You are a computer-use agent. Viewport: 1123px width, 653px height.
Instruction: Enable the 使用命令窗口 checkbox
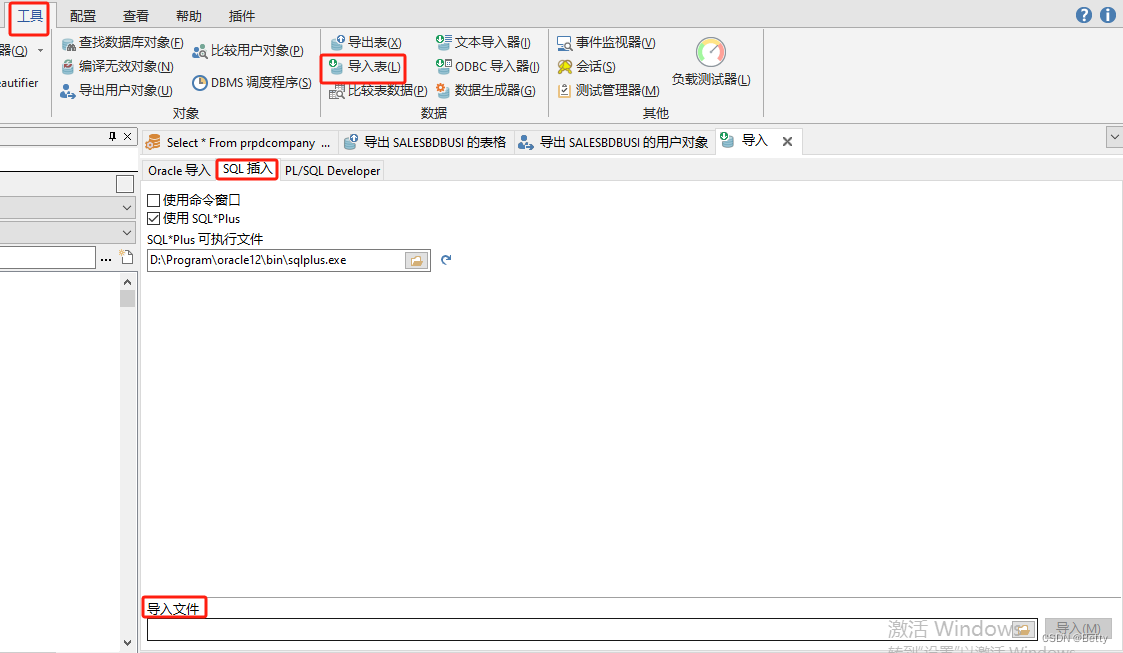[x=152, y=199]
